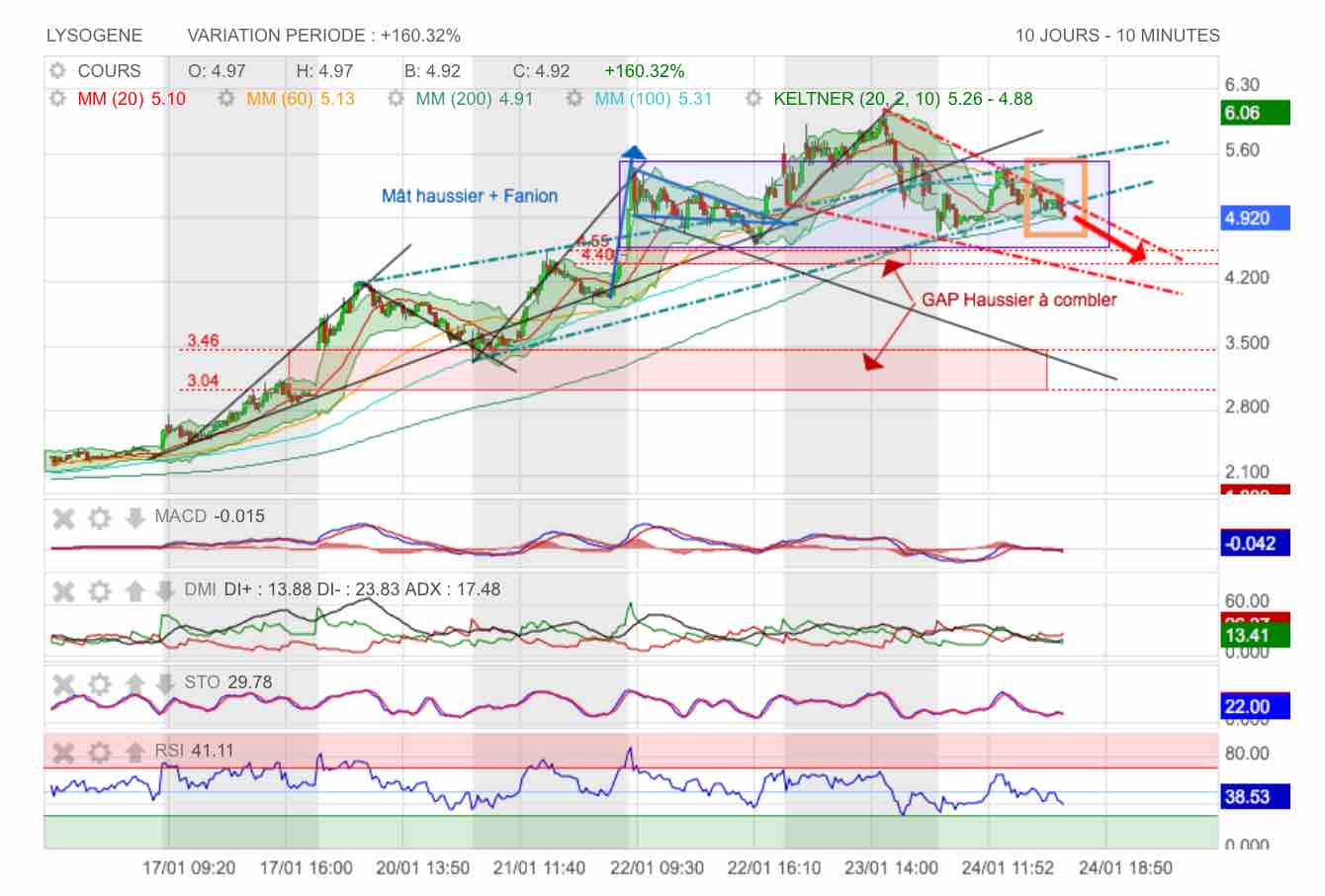This screenshot has height=896, width=1325.
Task: Move STO panel down with arrow
Action: (164, 683)
